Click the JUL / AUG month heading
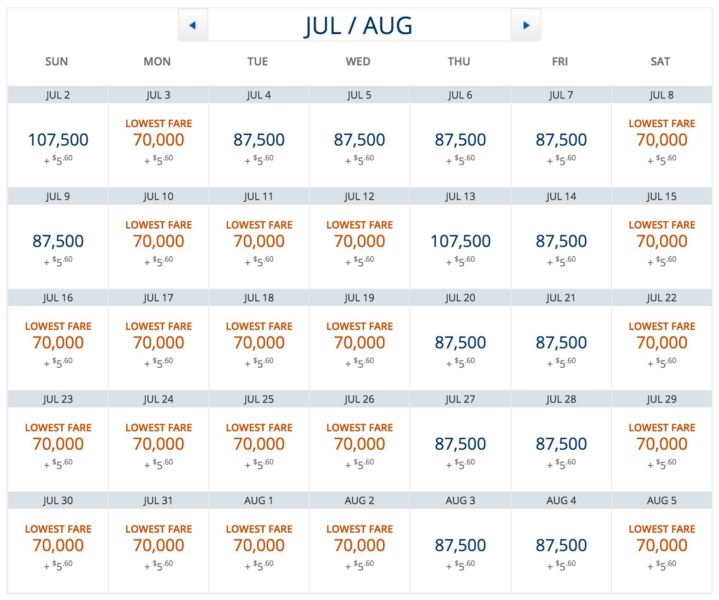719x600 pixels. coord(358,26)
